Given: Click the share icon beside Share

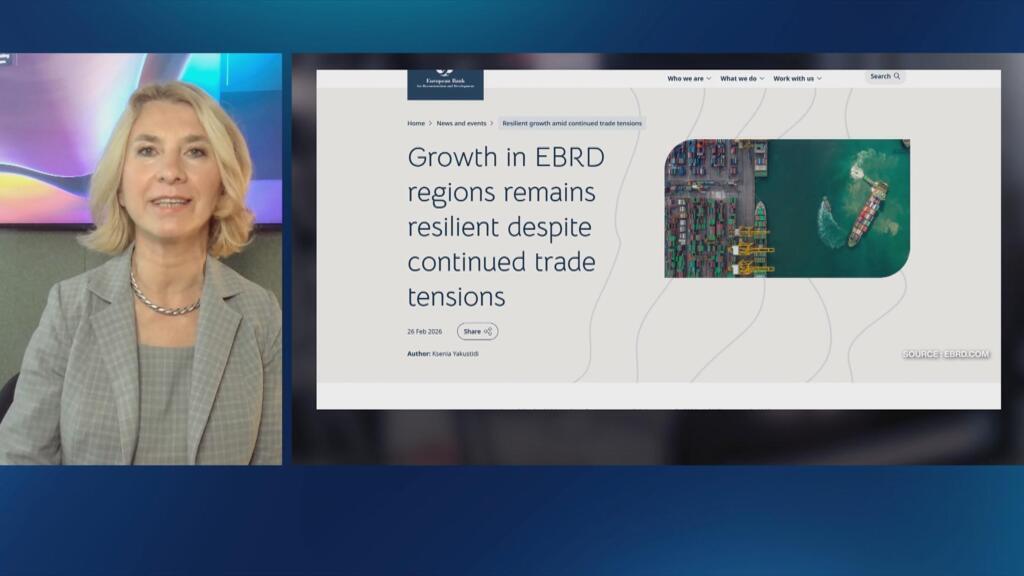Looking at the screenshot, I should pyautogui.click(x=488, y=332).
